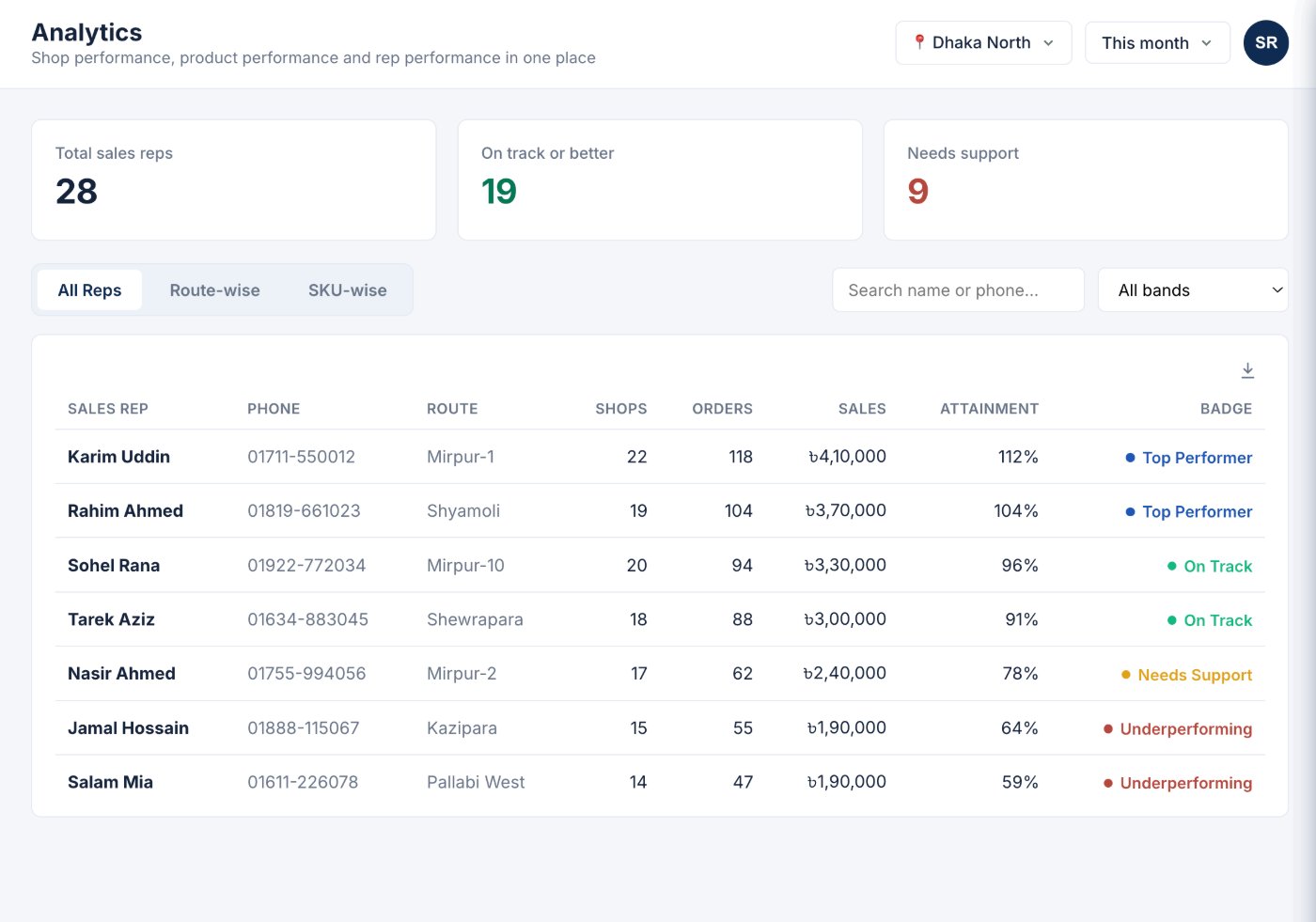Focus the search name or phone field
This screenshot has width=1316, height=922.
958,290
